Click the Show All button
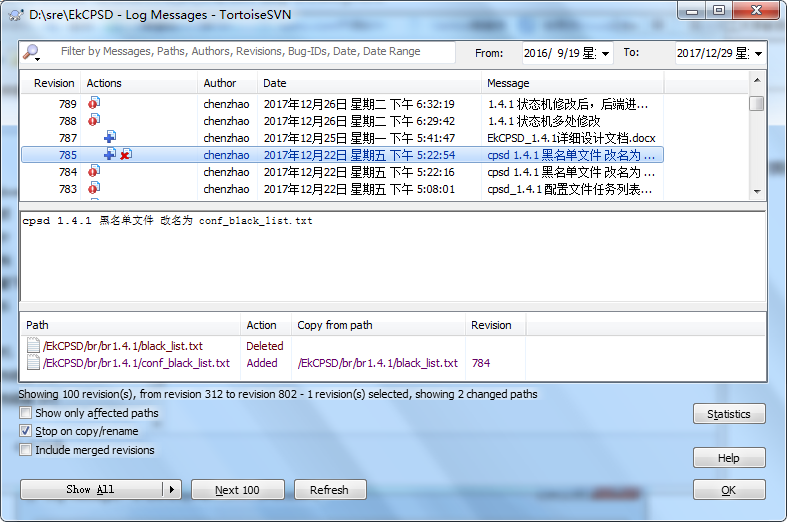 point(91,489)
